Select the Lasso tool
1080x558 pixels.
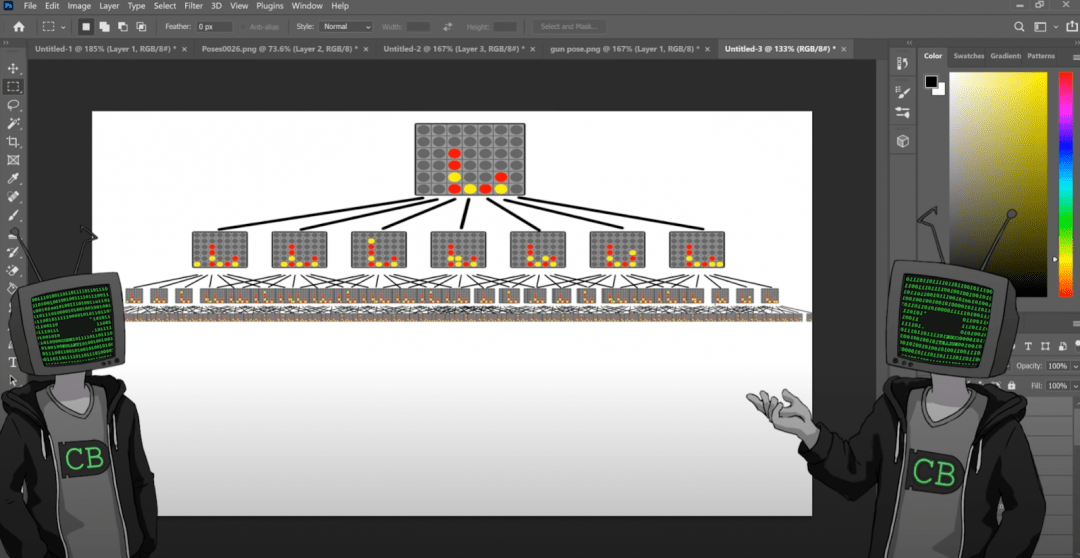[14, 105]
